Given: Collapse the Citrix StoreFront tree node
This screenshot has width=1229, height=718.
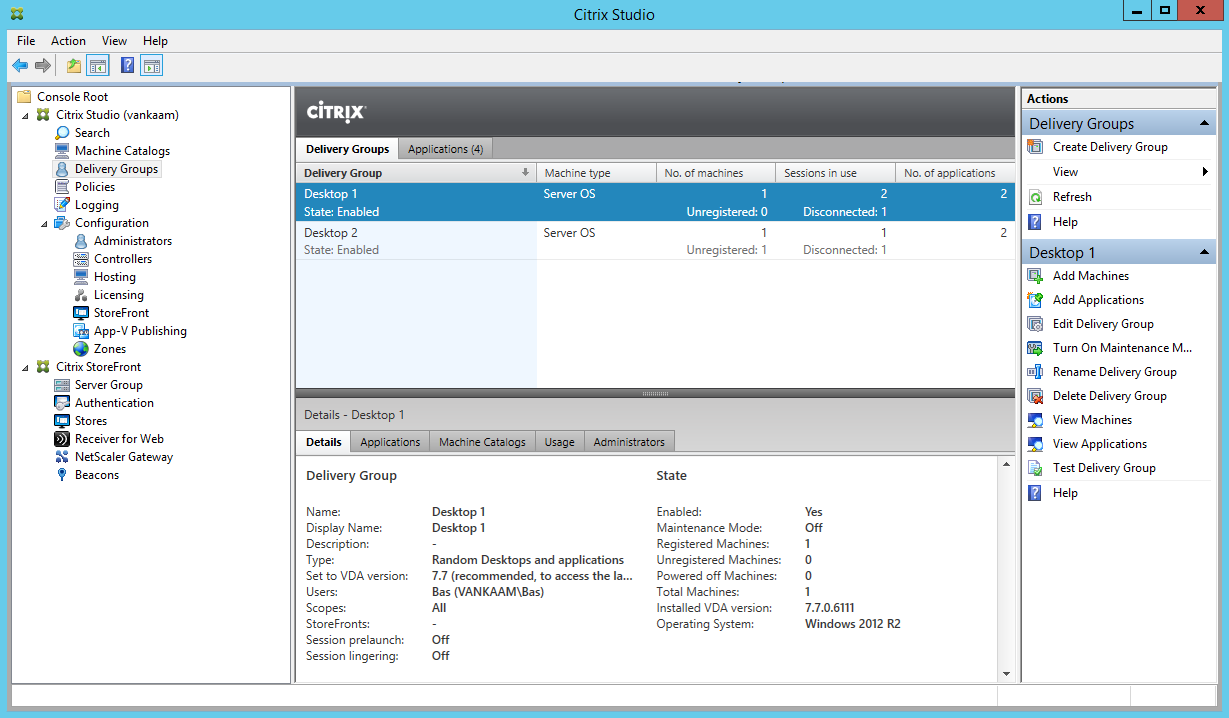Looking at the screenshot, I should click(x=26, y=367).
